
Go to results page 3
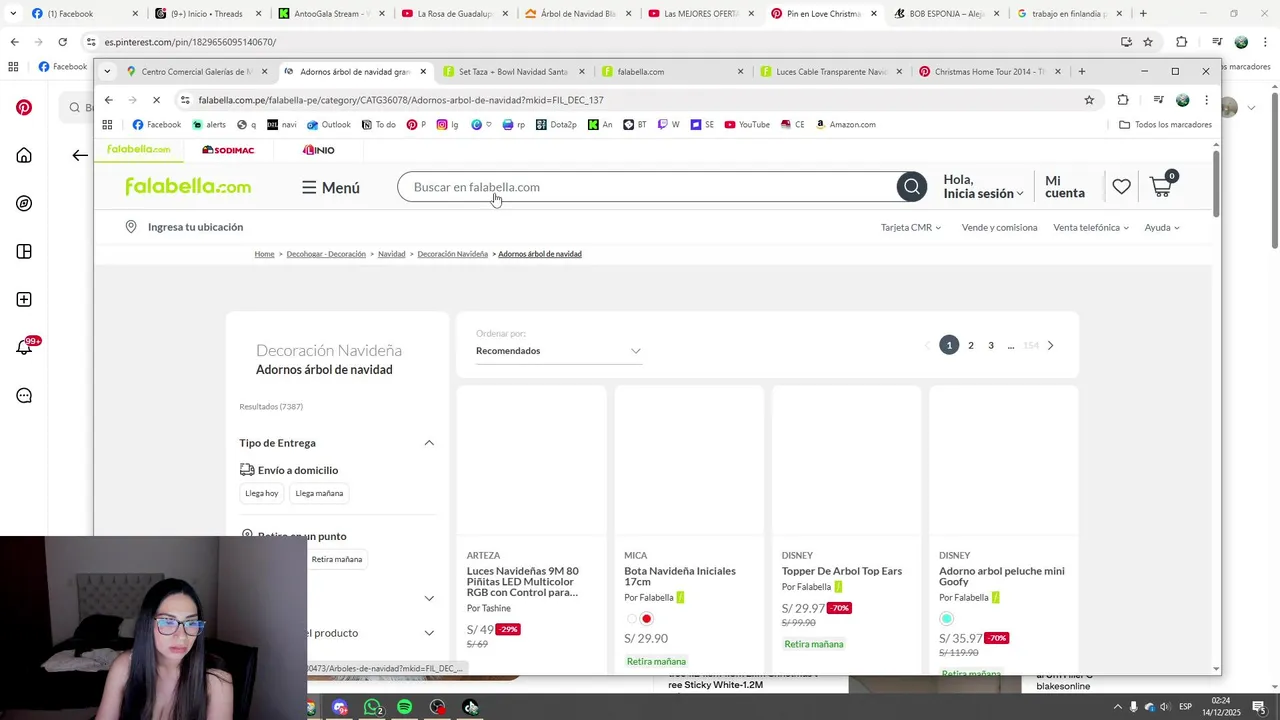pos(991,346)
